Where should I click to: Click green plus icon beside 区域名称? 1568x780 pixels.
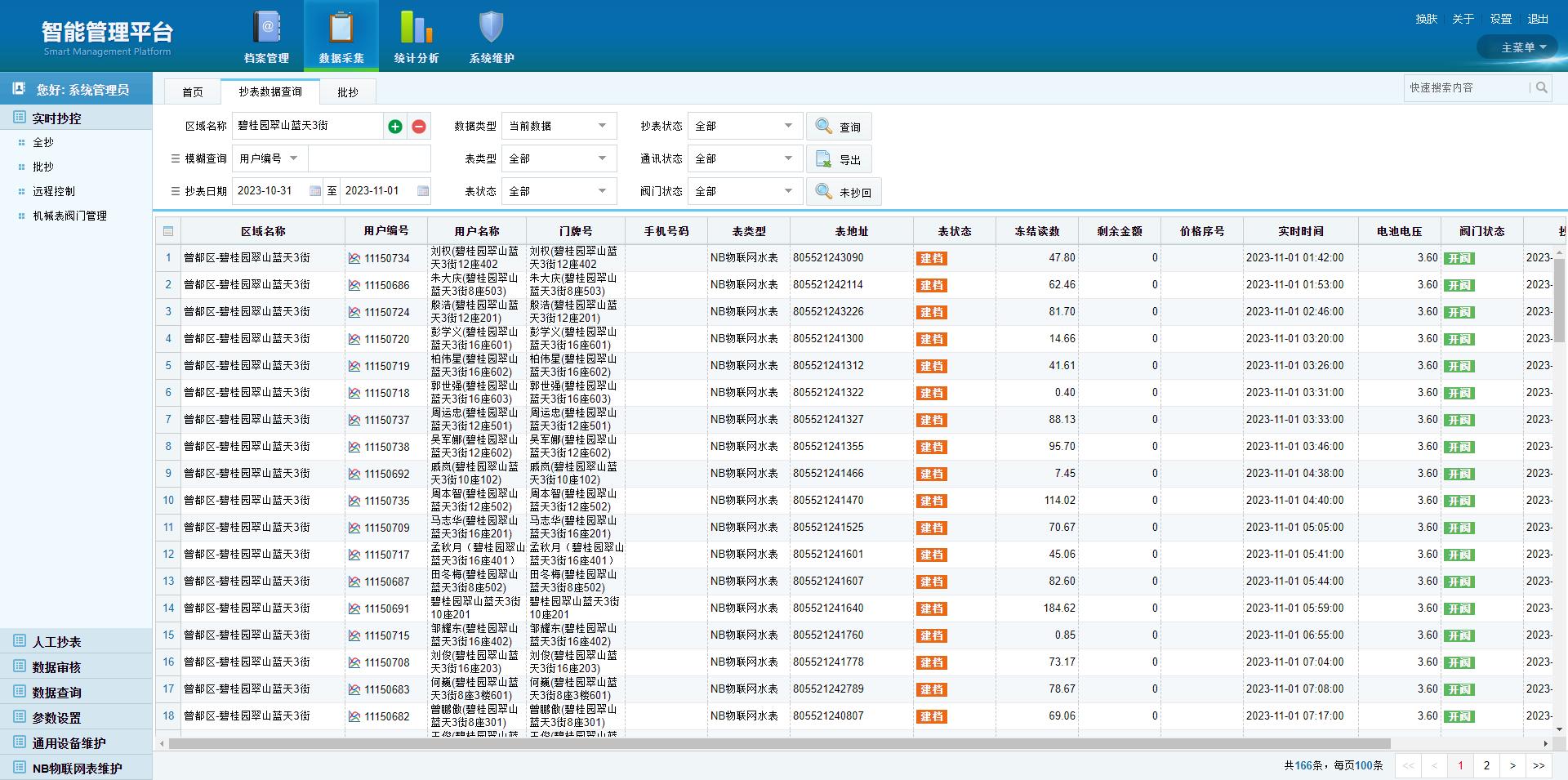click(395, 127)
